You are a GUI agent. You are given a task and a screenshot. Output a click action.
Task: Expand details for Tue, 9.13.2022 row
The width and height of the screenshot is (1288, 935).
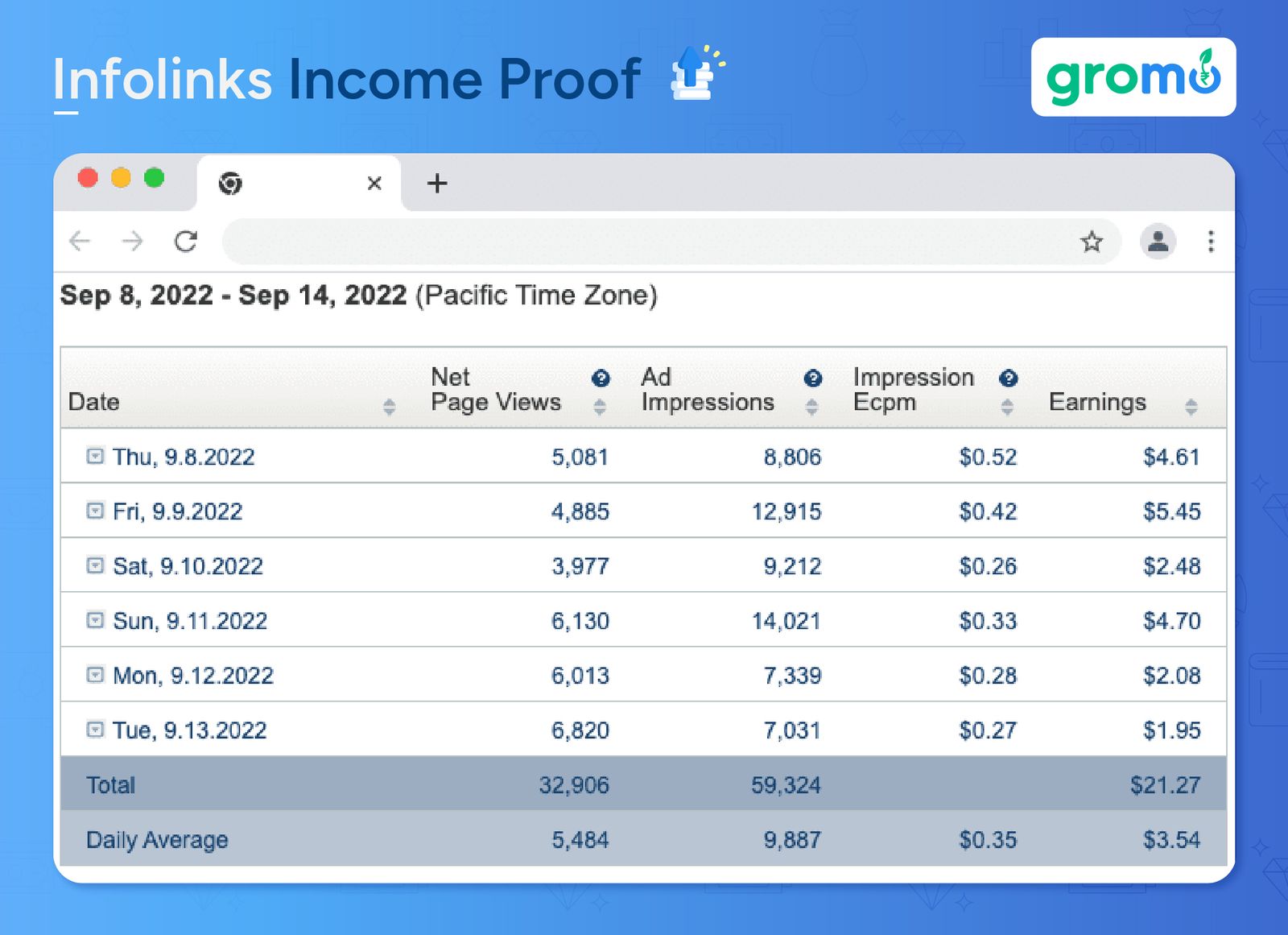pyautogui.click(x=94, y=730)
